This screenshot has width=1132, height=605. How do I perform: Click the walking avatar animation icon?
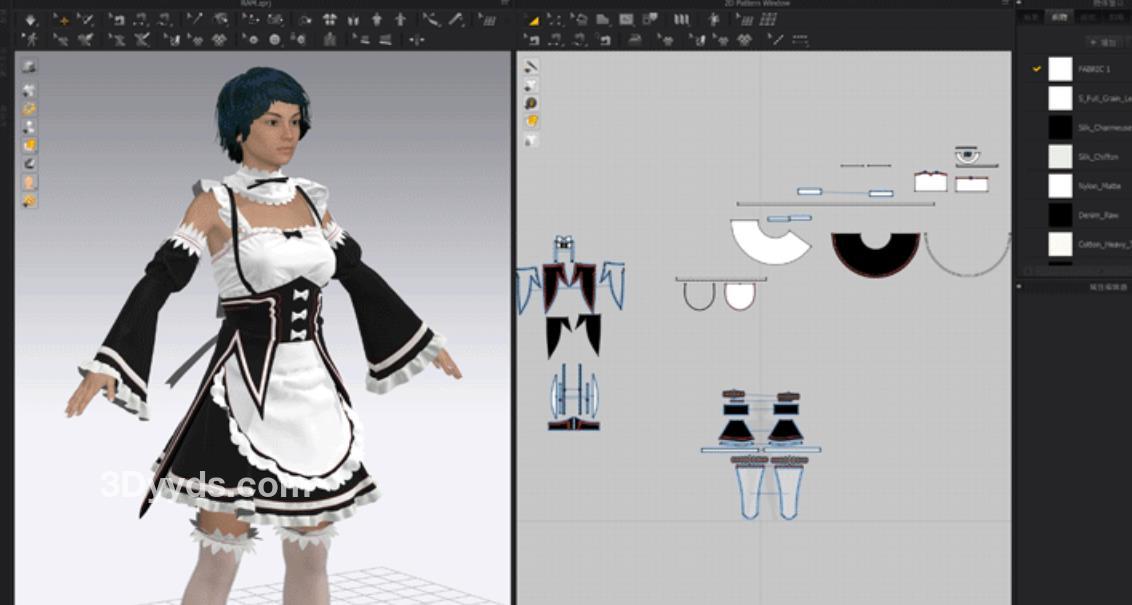point(30,40)
